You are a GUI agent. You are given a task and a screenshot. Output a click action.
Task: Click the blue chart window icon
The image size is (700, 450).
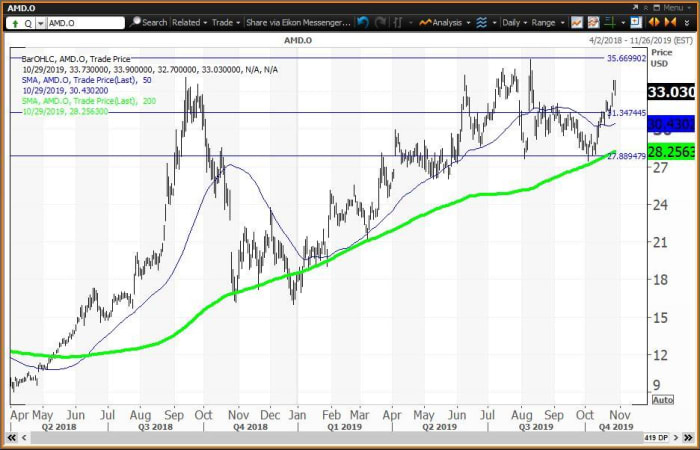[636, 22]
